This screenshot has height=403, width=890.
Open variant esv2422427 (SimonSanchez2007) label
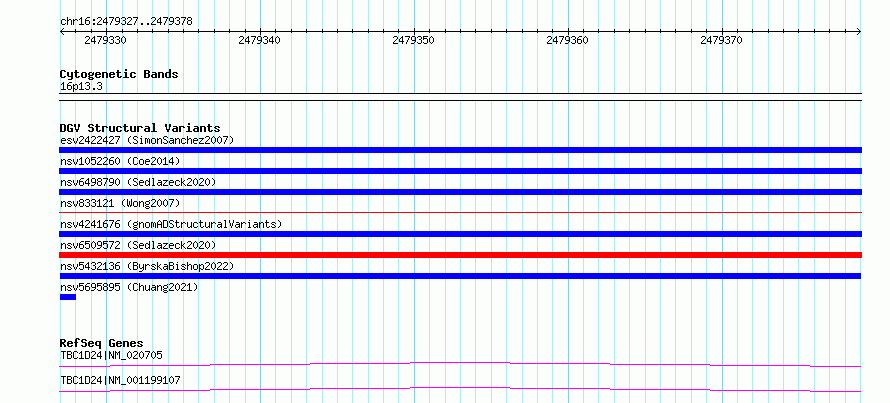146,140
